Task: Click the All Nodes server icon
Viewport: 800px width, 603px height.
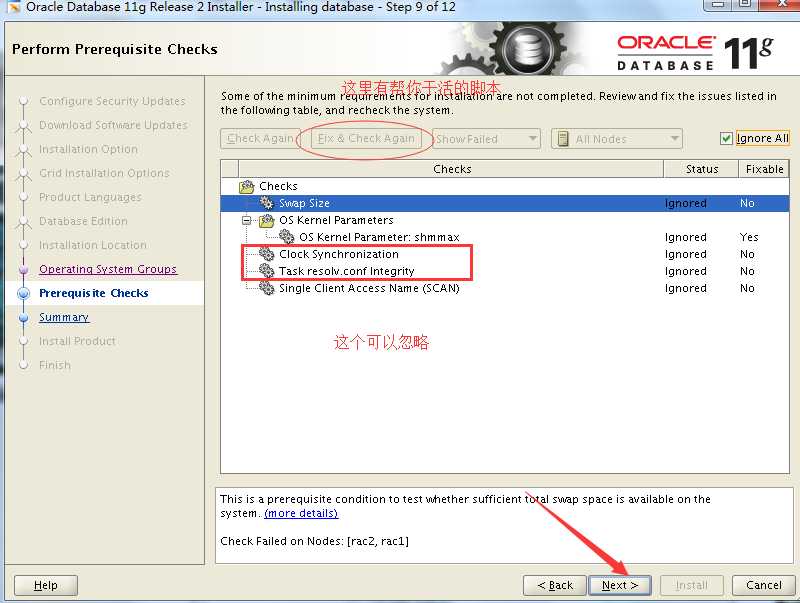Action: [563, 139]
